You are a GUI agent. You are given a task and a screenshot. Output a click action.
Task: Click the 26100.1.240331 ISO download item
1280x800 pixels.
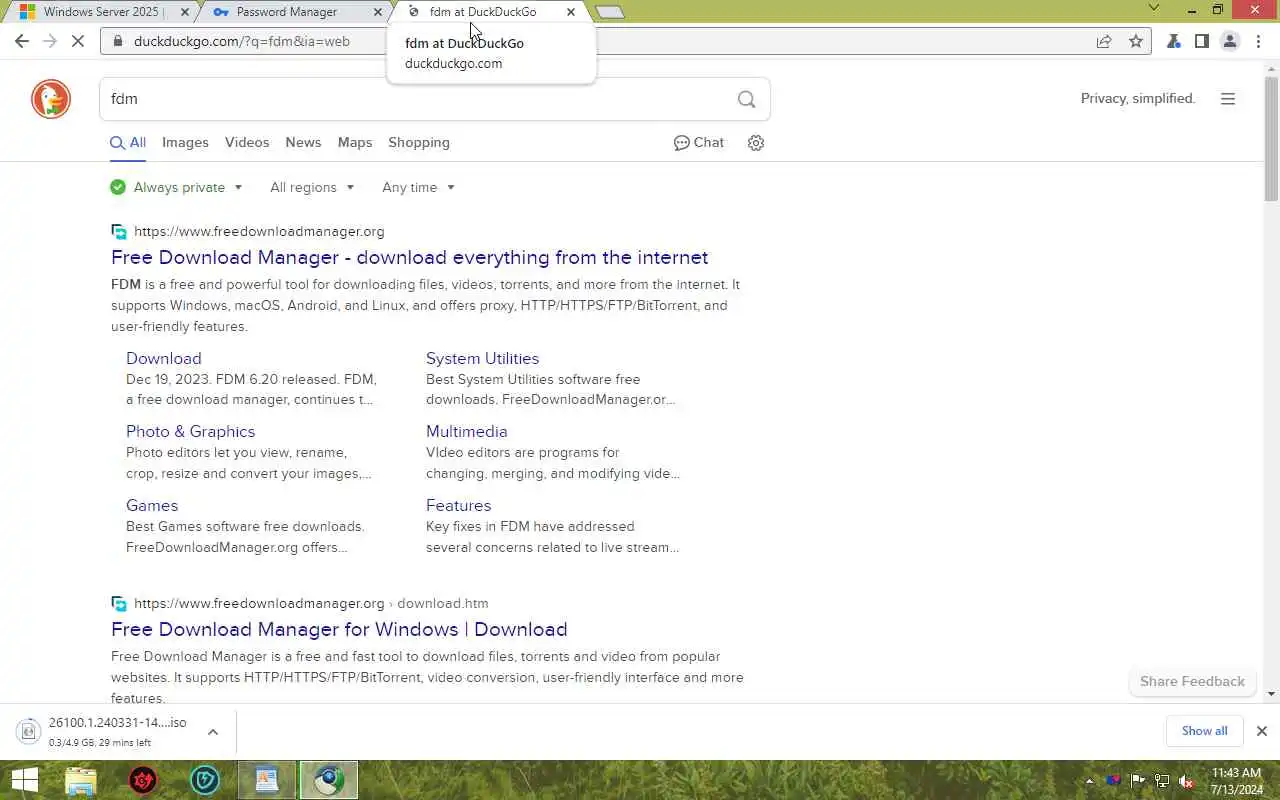pyautogui.click(x=118, y=731)
